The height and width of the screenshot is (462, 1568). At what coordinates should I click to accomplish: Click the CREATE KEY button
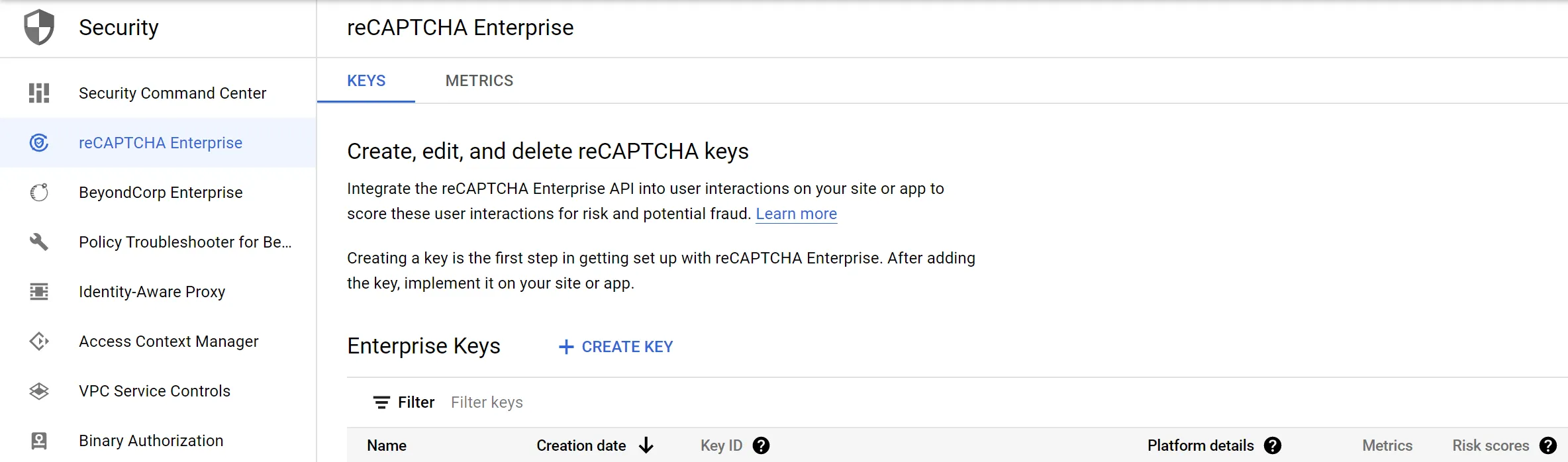coord(616,347)
